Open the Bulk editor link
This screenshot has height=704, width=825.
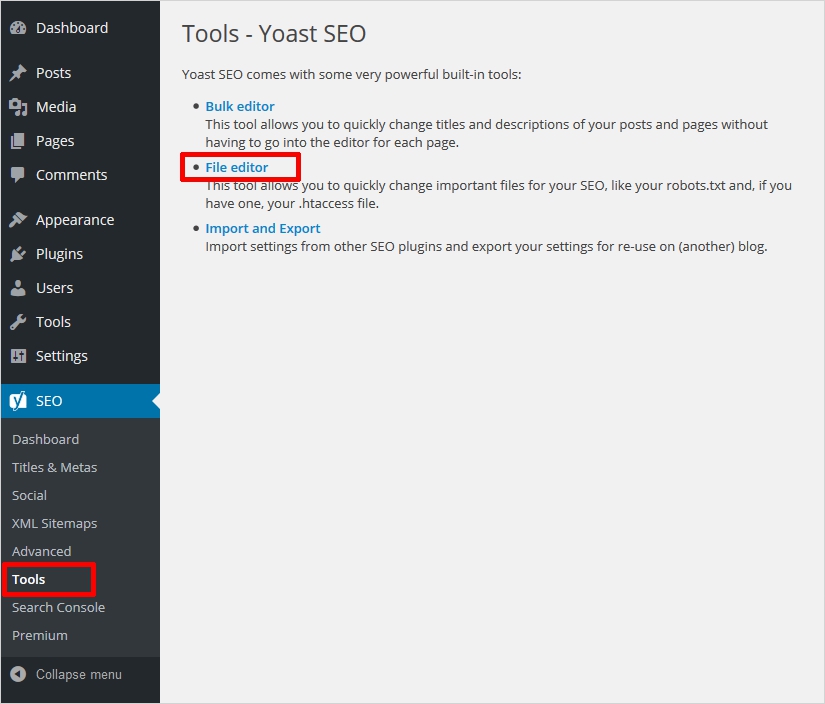240,106
